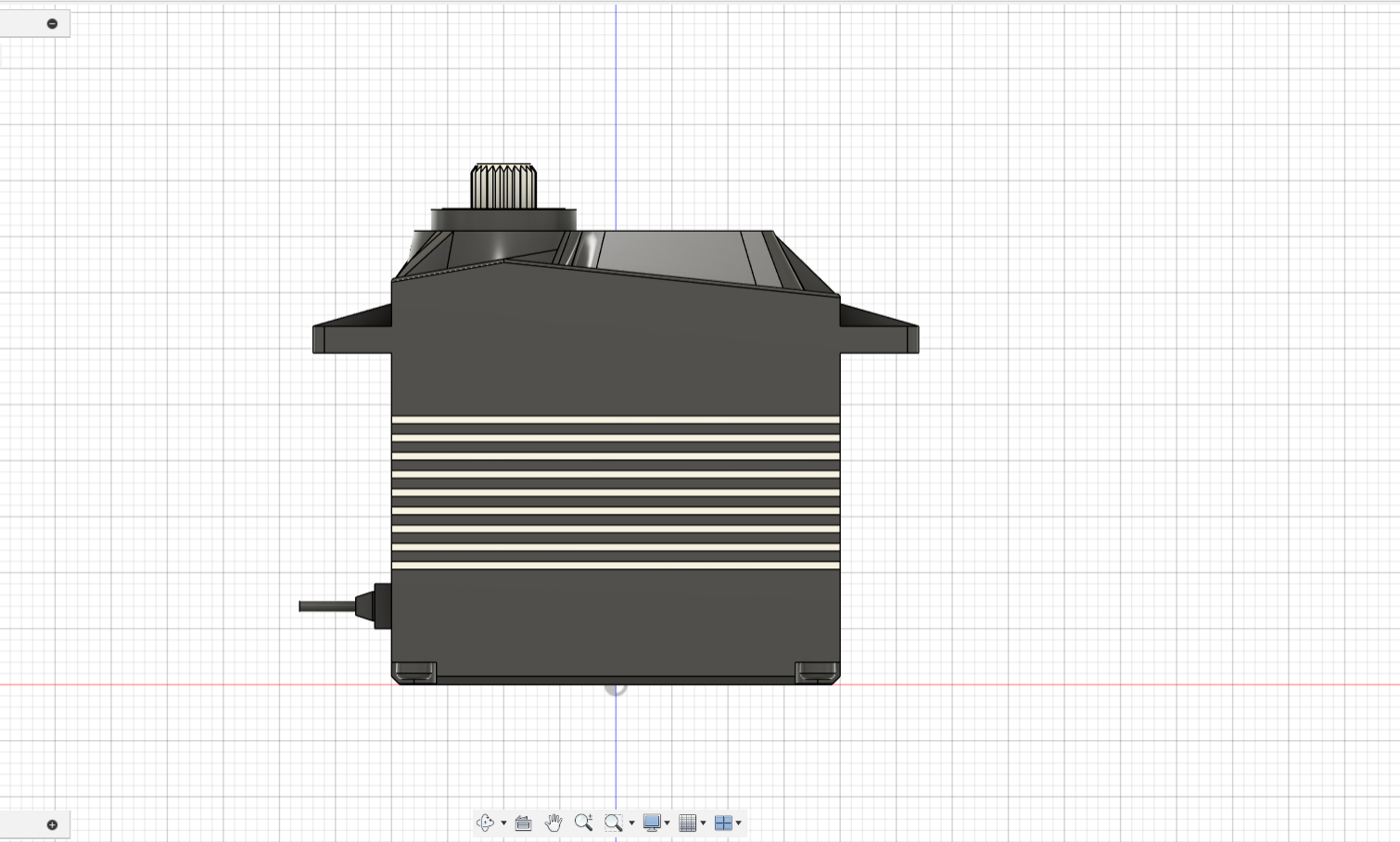Select the servo's splined output shaft
Viewport: 1400px width, 842px height.
[503, 185]
